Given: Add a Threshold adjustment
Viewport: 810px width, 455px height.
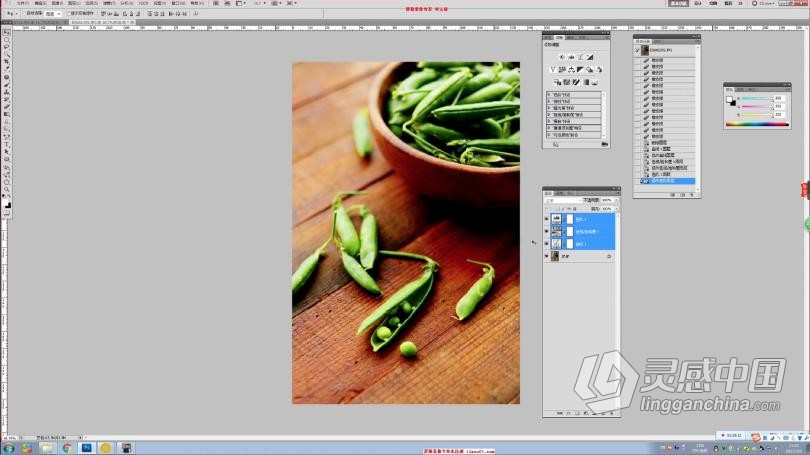Looking at the screenshot, I should pos(577,82).
